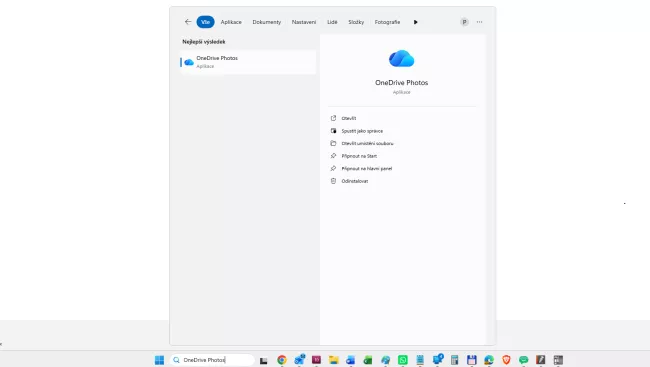Switch to the Lidé filter tab

[332, 22]
